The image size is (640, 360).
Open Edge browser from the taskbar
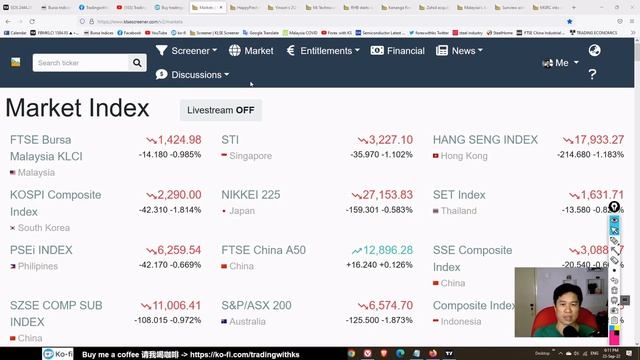[x=400, y=353]
